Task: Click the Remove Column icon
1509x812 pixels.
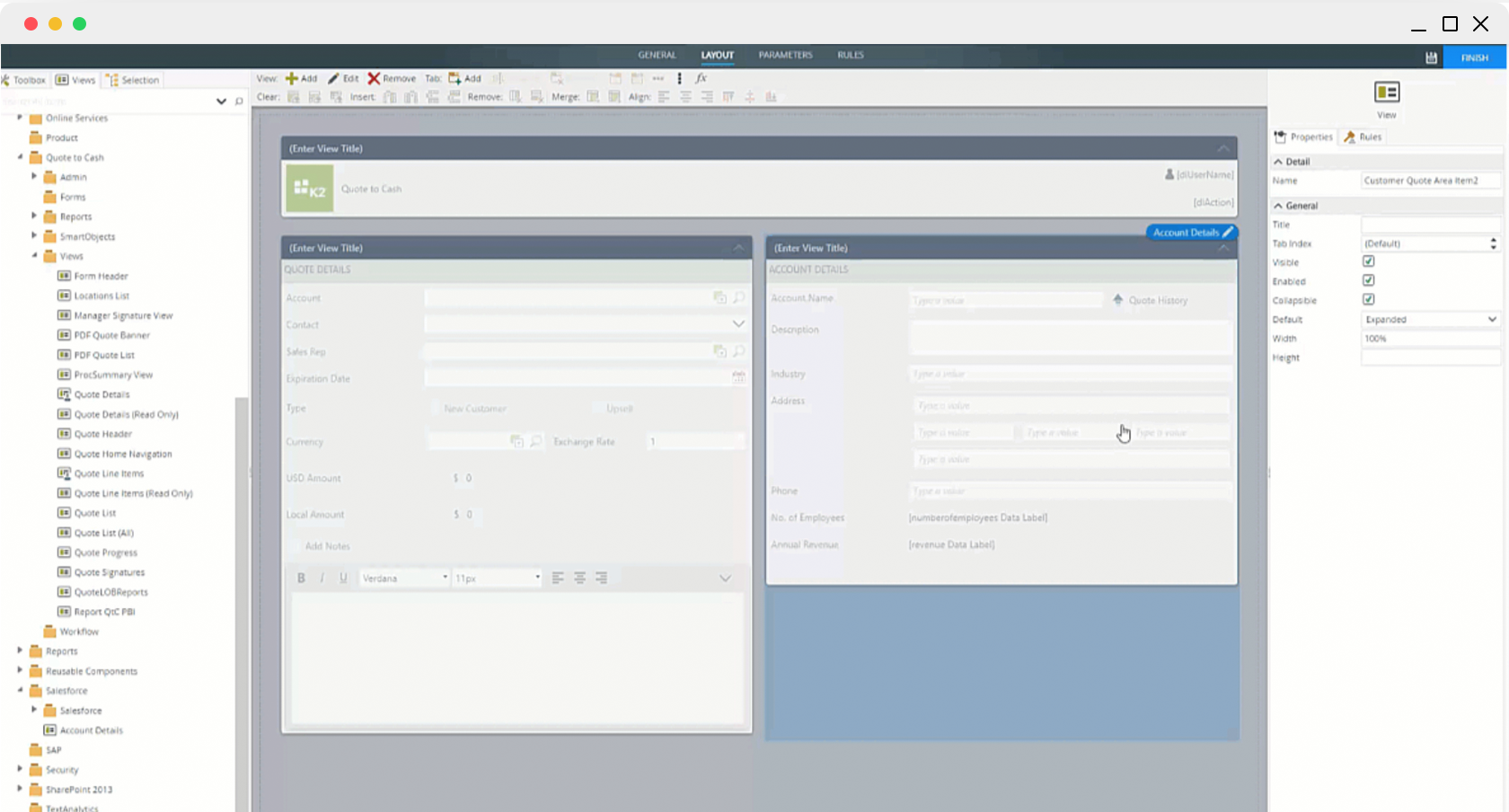Action: 516,97
